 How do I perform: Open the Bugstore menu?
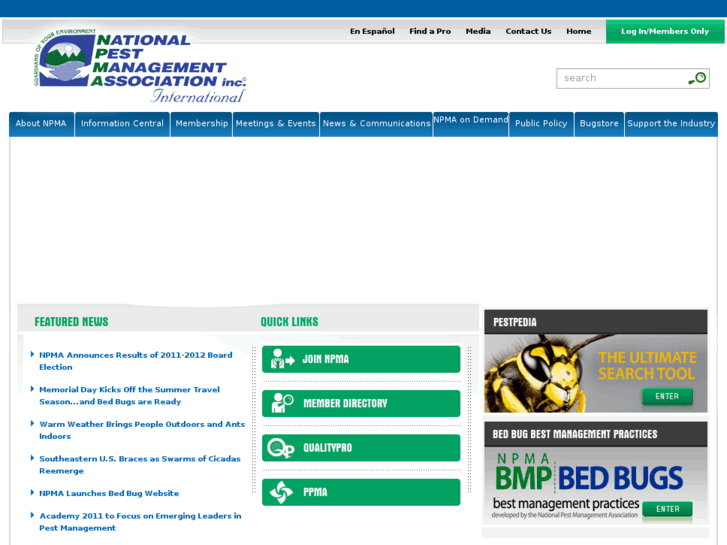tap(599, 124)
